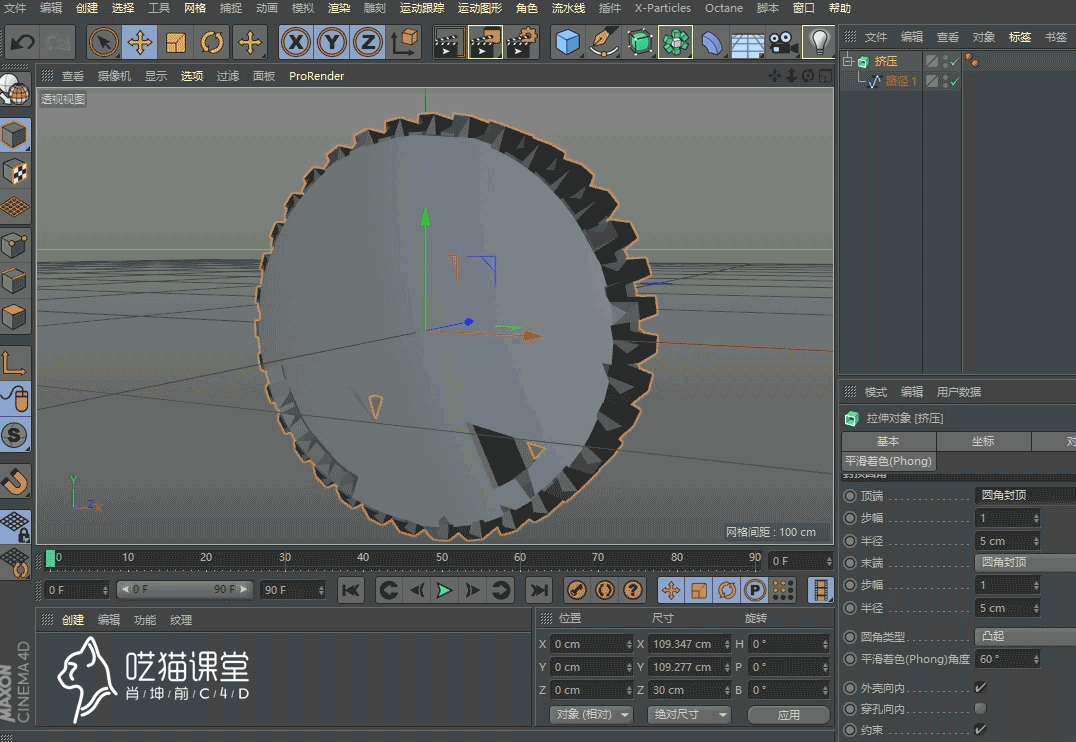Open object manager 标签 menu
Viewport: 1076px width, 742px height.
point(1020,37)
